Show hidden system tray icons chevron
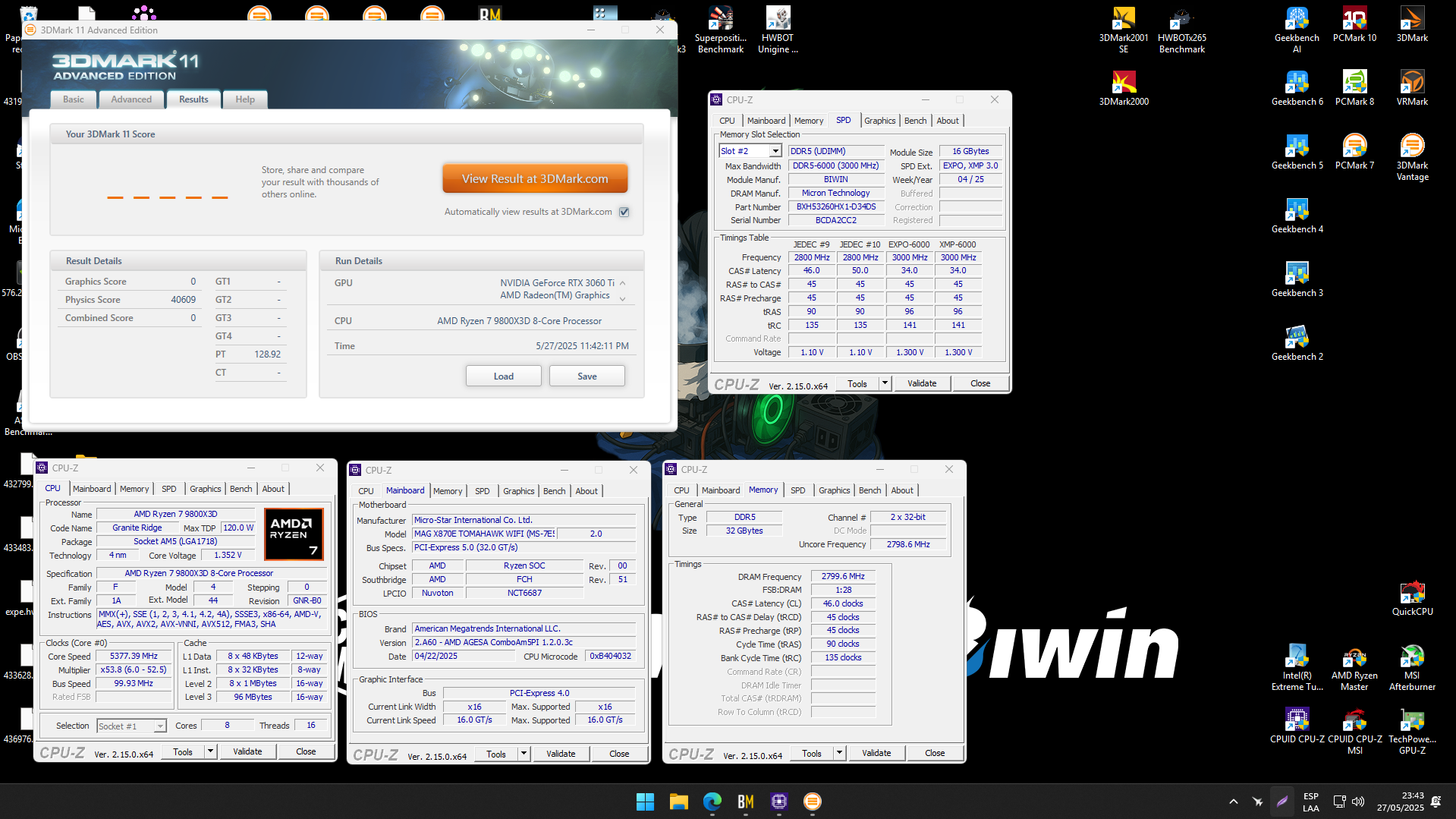The image size is (1456, 819). pyautogui.click(x=1234, y=802)
